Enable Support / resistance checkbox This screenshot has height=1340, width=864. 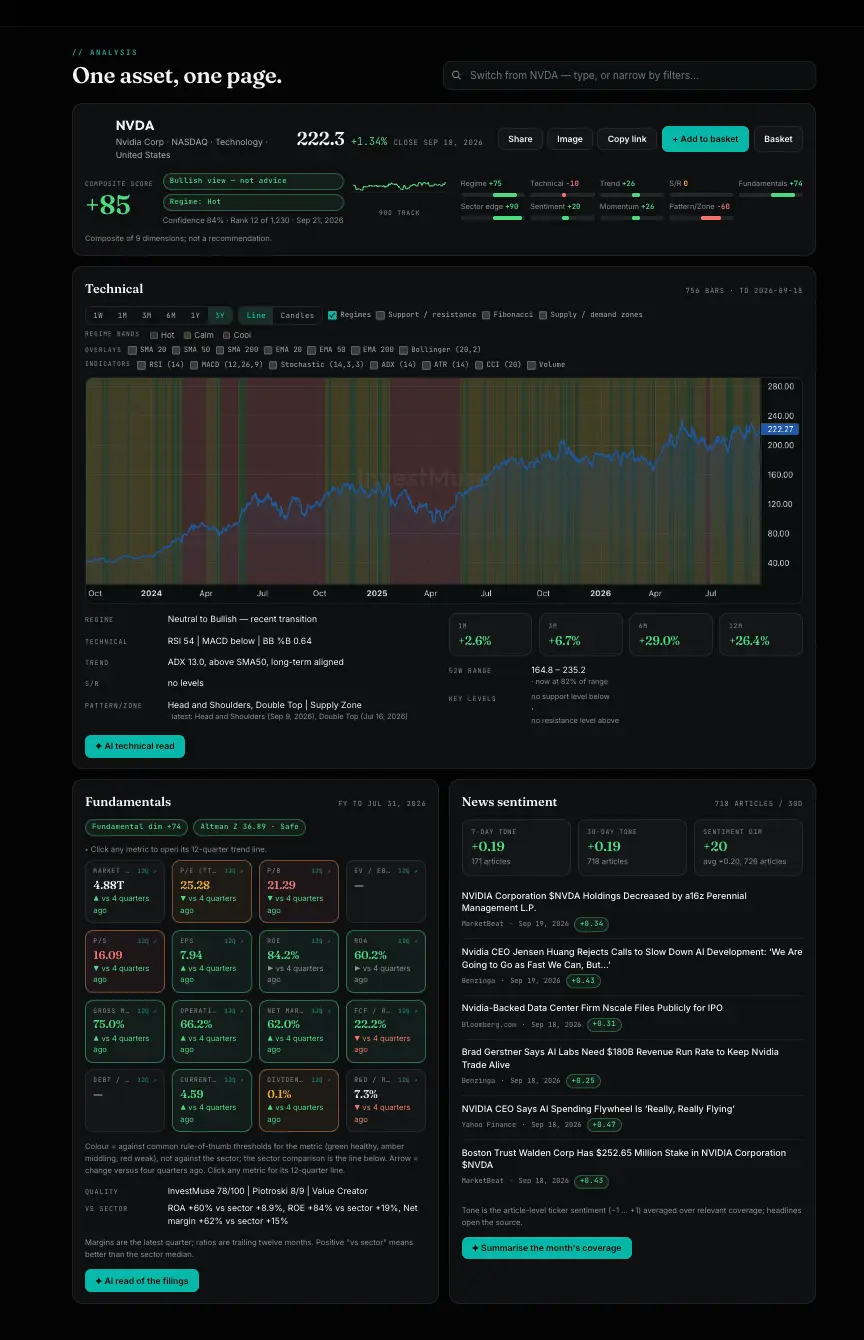(x=380, y=315)
